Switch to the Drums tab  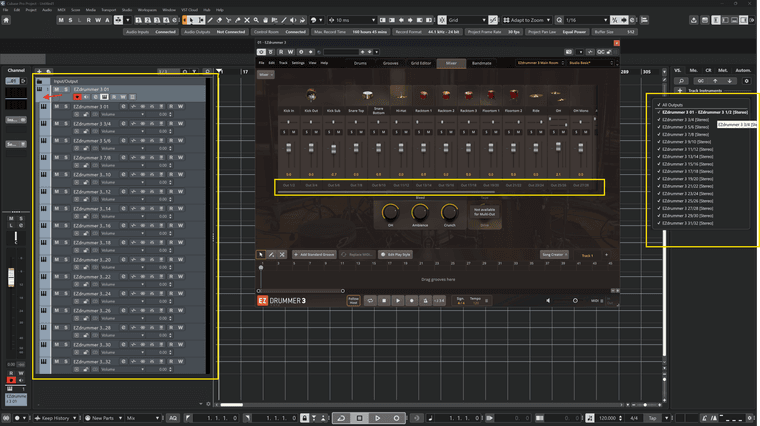[360, 63]
